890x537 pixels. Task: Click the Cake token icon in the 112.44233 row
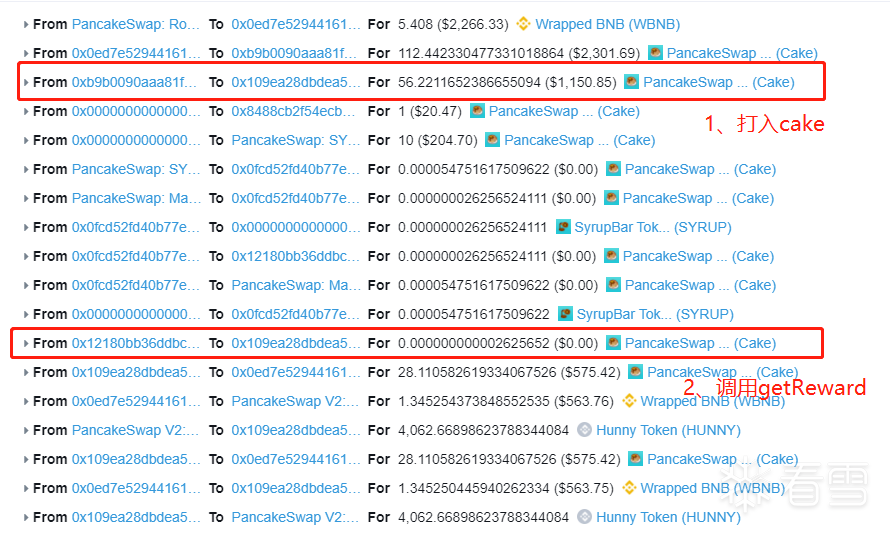pyautogui.click(x=655, y=53)
